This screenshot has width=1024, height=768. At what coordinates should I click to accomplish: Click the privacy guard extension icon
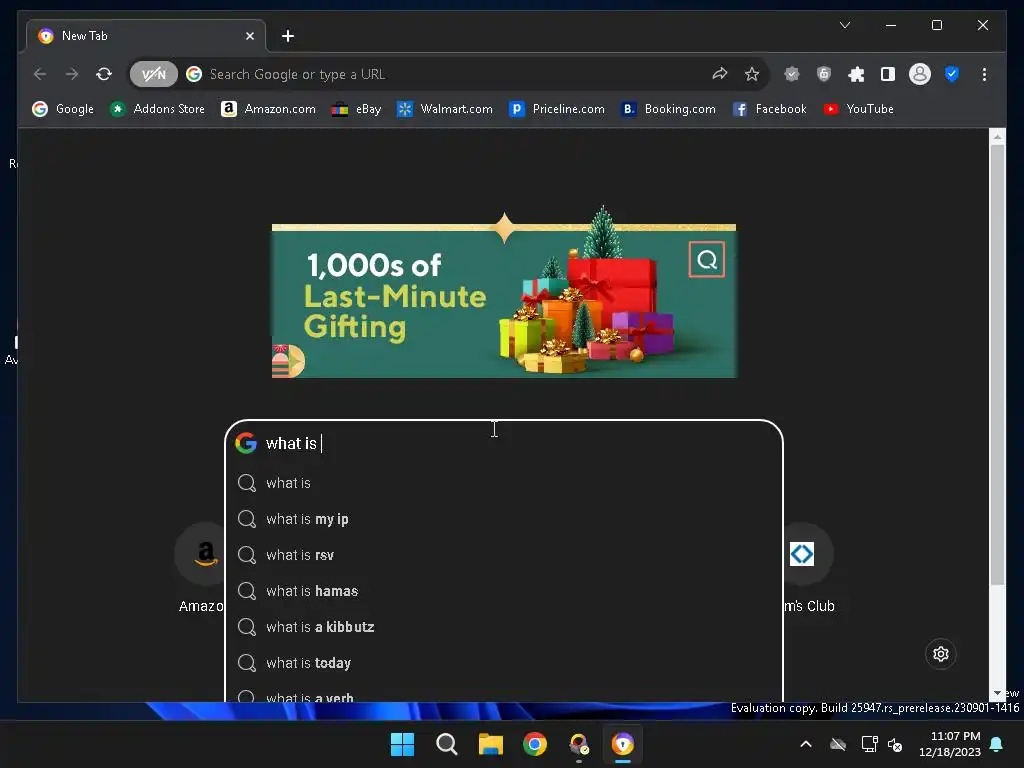pos(824,74)
